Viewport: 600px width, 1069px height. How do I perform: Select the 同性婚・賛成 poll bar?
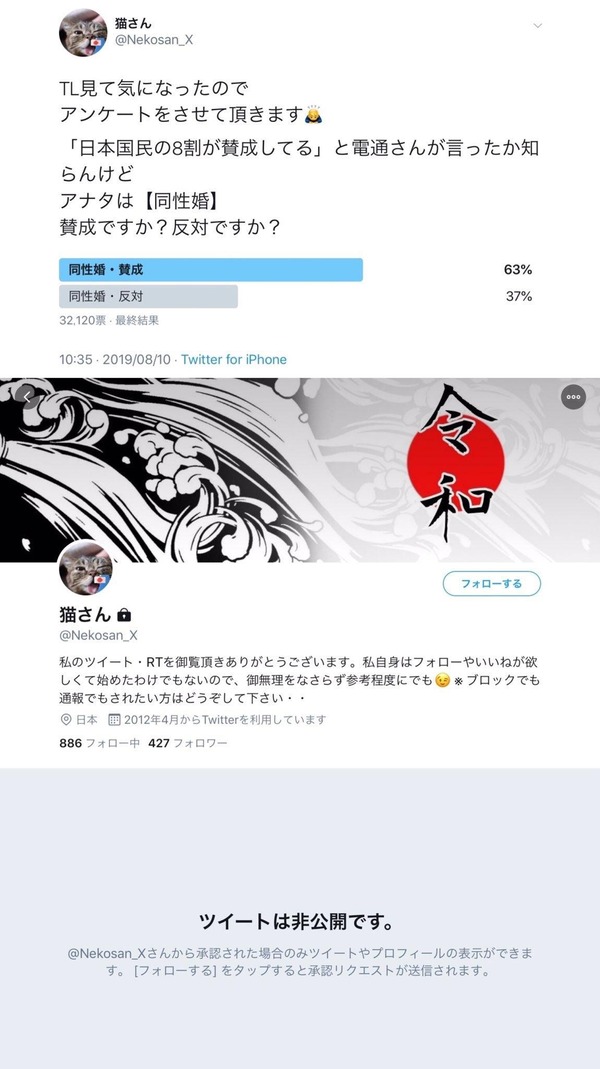coord(211,269)
